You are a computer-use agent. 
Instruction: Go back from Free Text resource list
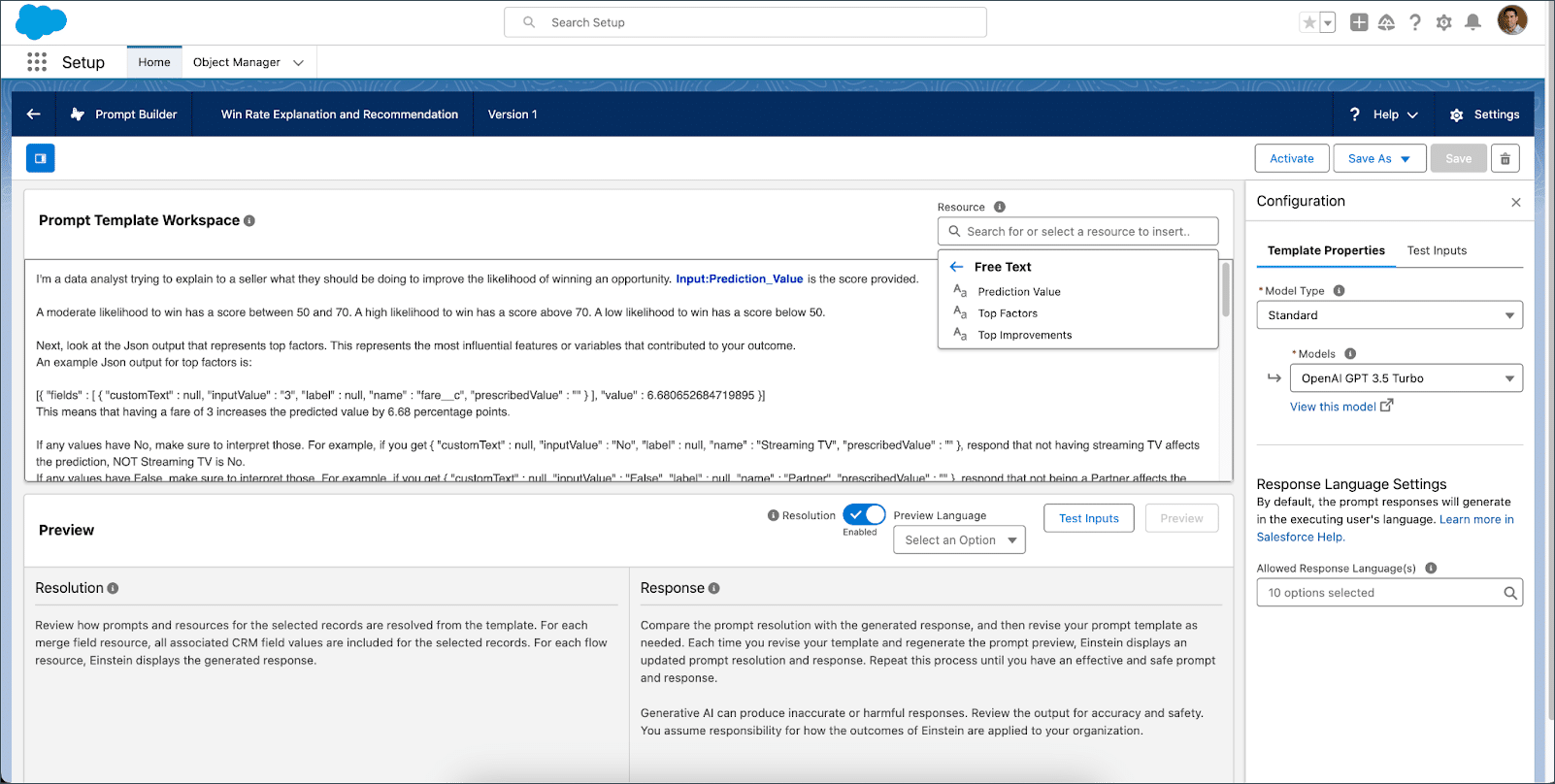(x=956, y=267)
